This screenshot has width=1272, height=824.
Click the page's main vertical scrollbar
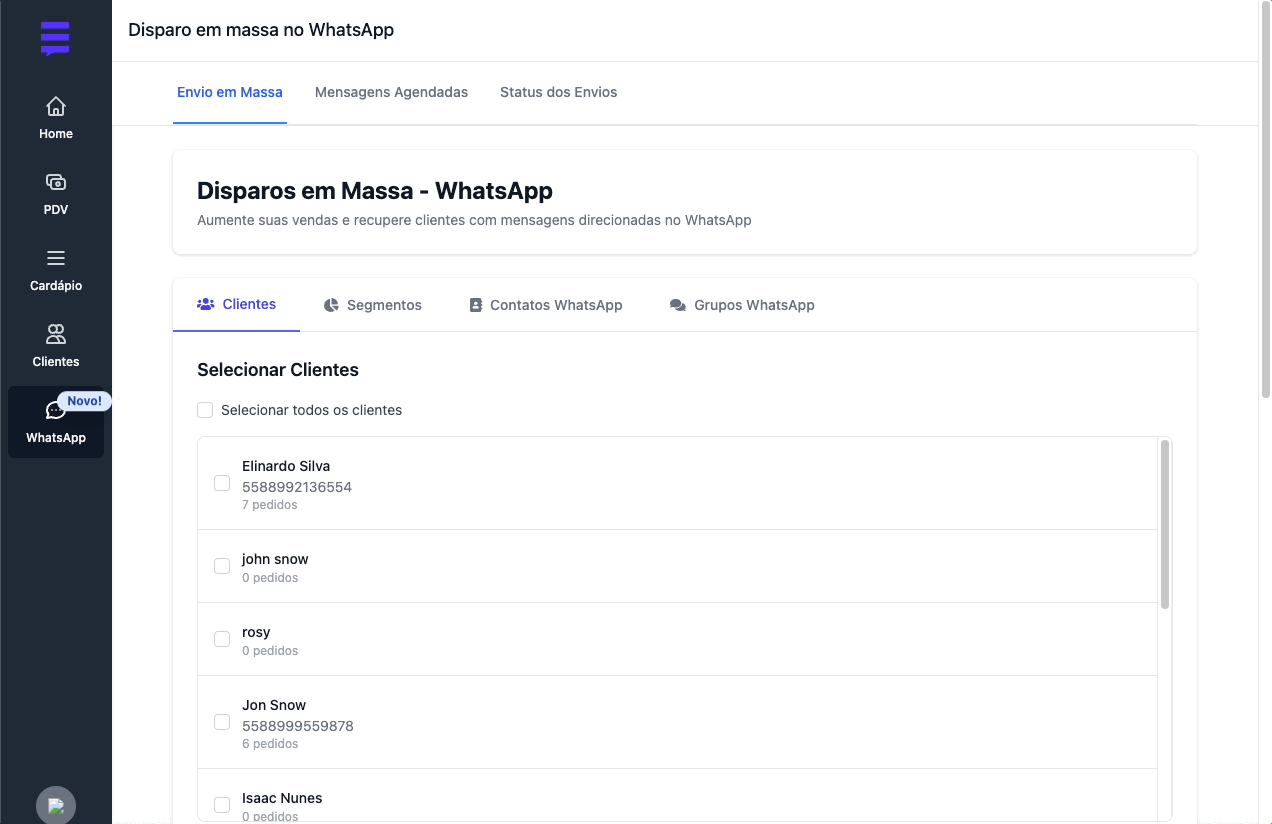tap(1265, 200)
